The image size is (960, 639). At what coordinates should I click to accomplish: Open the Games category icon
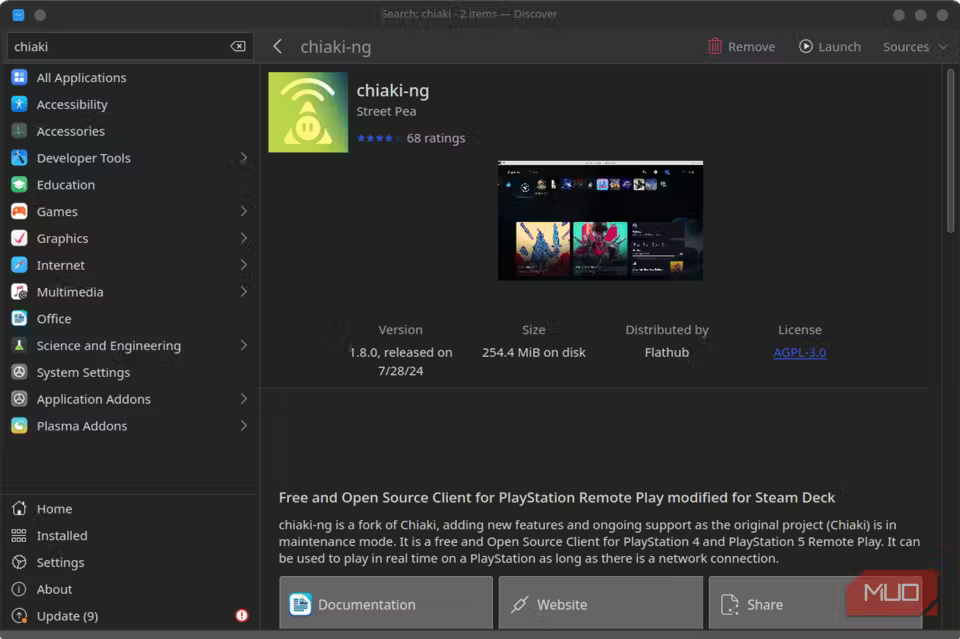click(19, 211)
